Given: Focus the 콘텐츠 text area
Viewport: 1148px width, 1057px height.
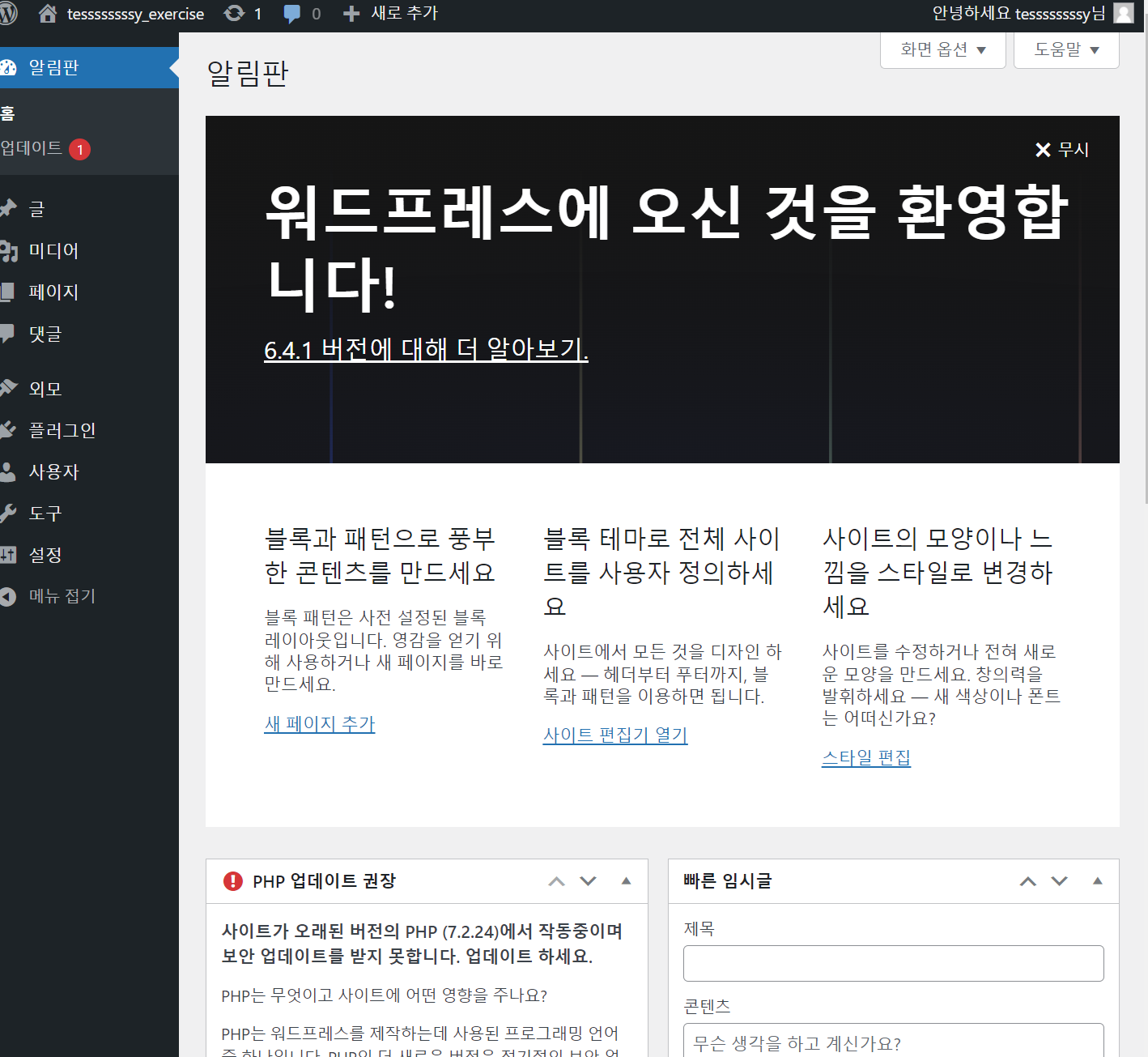Looking at the screenshot, I should tap(894, 1041).
